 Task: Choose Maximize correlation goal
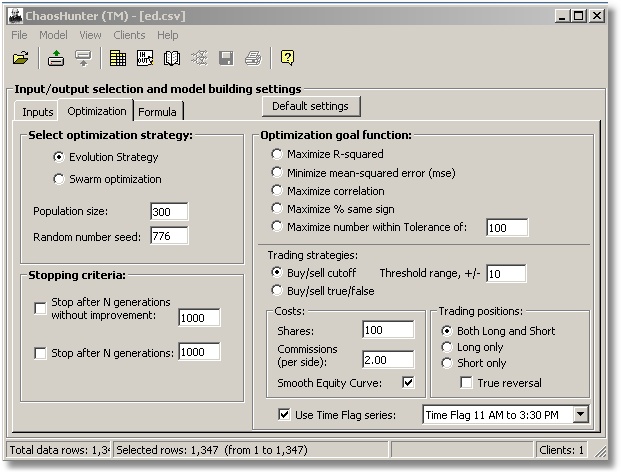(x=277, y=190)
